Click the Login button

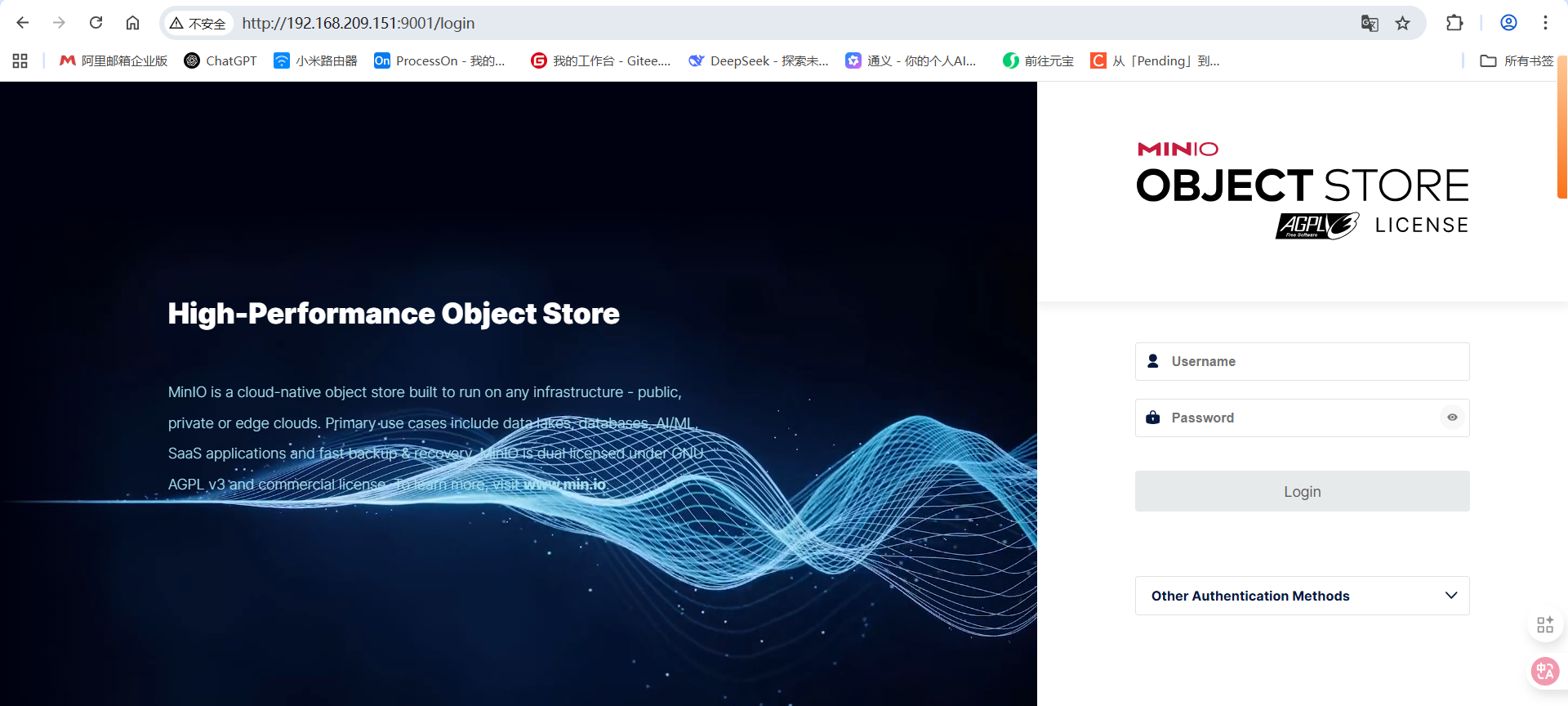(x=1302, y=491)
